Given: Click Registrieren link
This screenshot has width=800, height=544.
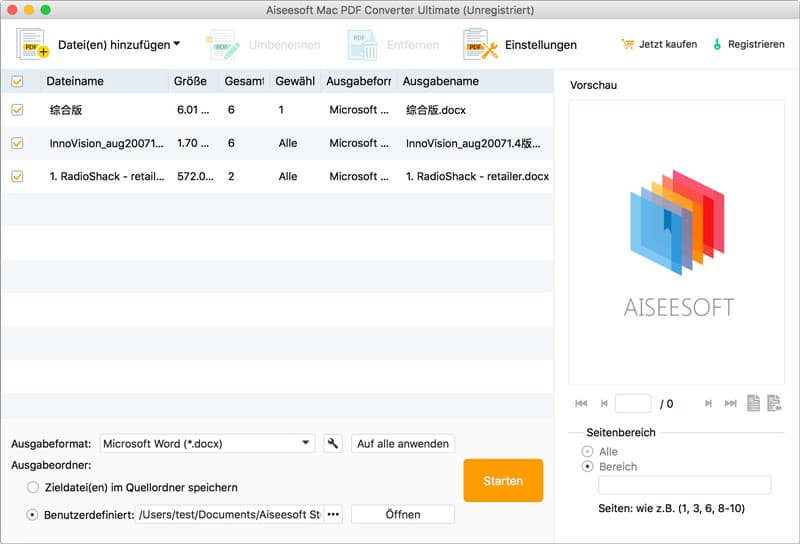Looking at the screenshot, I should click(756, 44).
